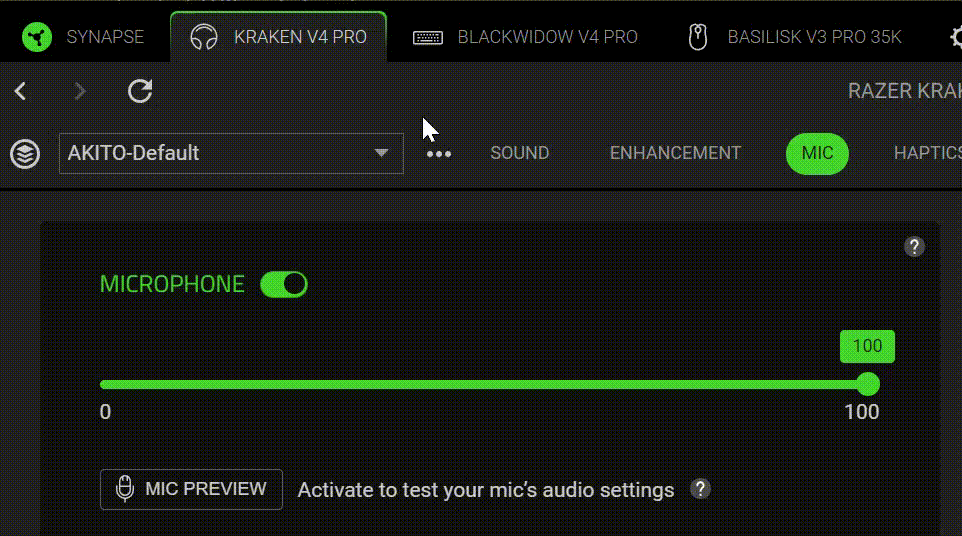Switch to the ENHANCEMENT section
The height and width of the screenshot is (536, 962).
click(x=675, y=153)
